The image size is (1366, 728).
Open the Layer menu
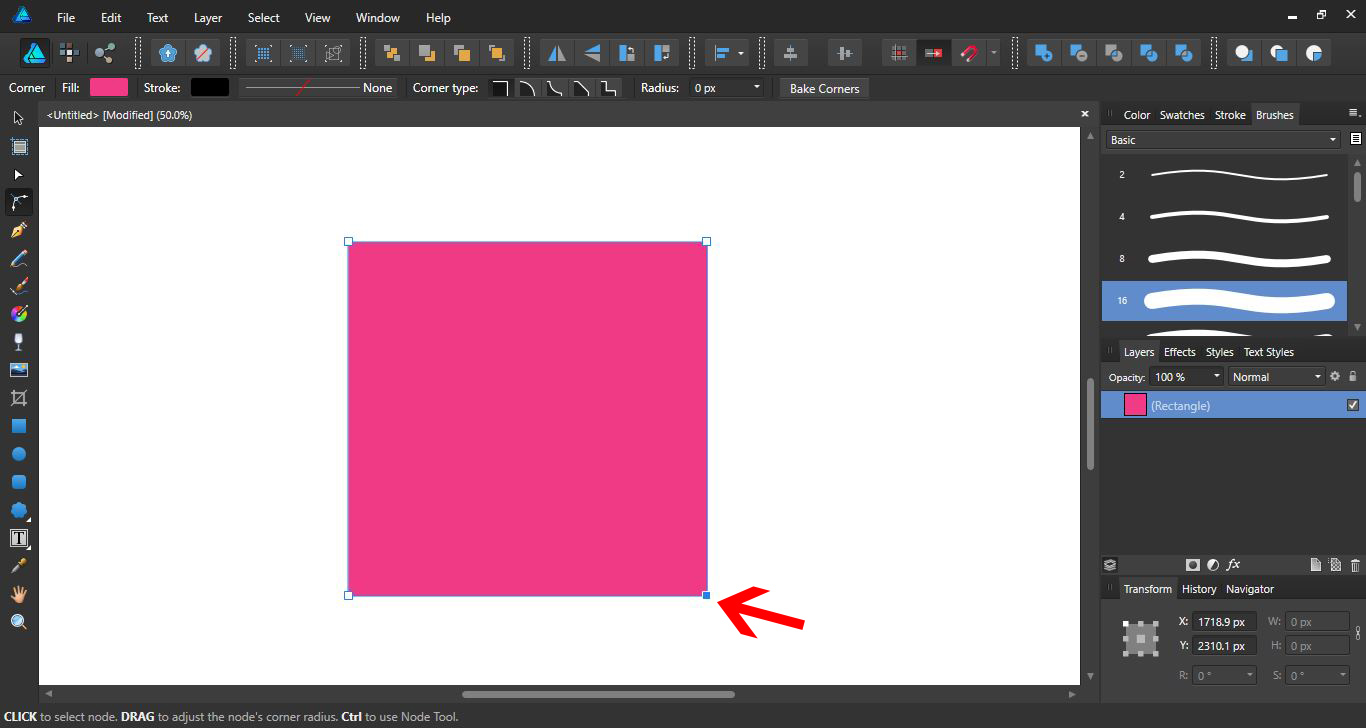[x=208, y=18]
